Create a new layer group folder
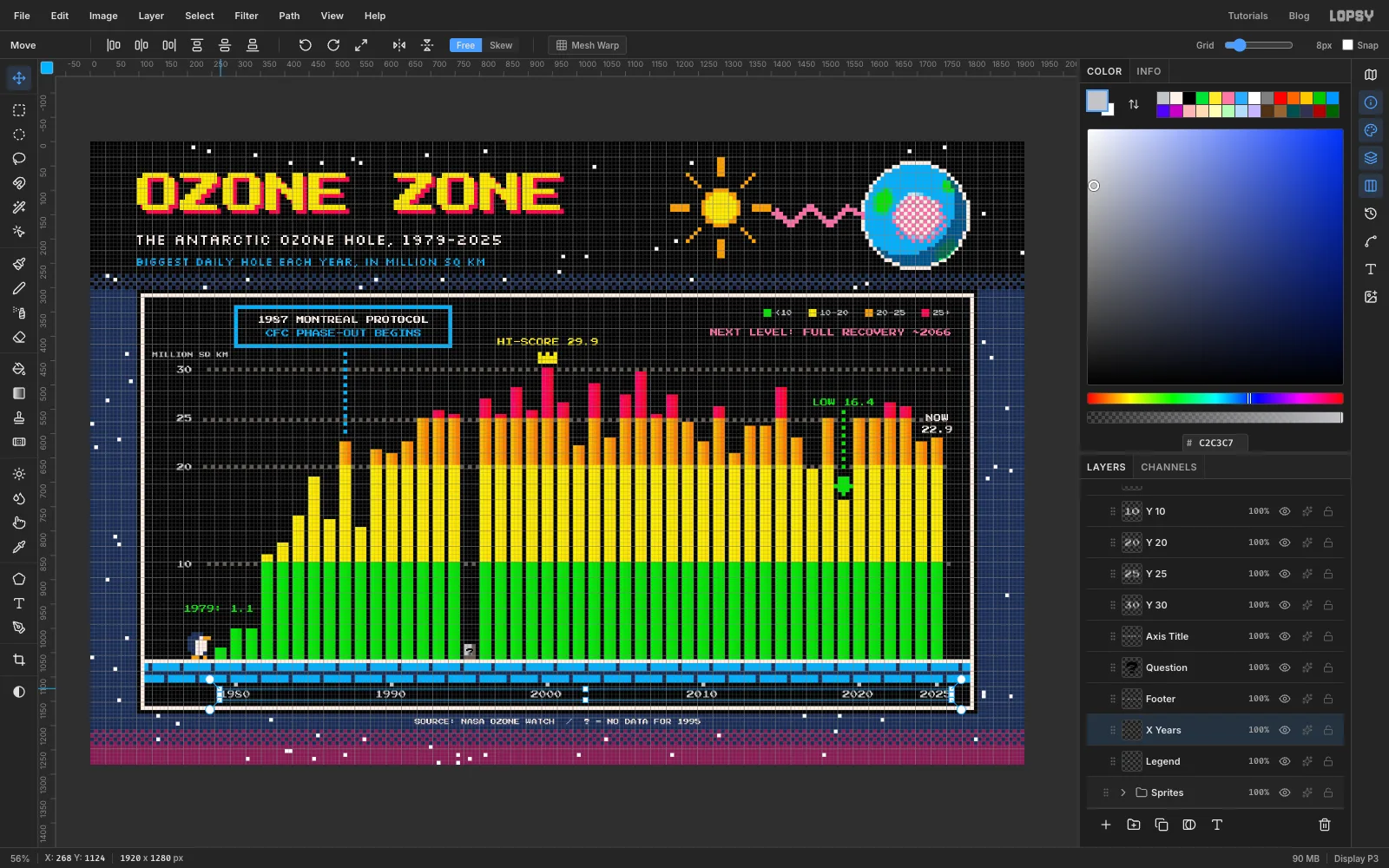The width and height of the screenshot is (1389, 868). click(x=1134, y=825)
